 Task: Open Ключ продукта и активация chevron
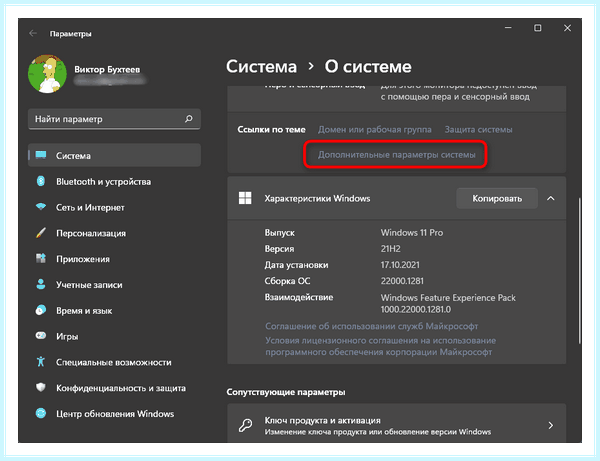551,425
